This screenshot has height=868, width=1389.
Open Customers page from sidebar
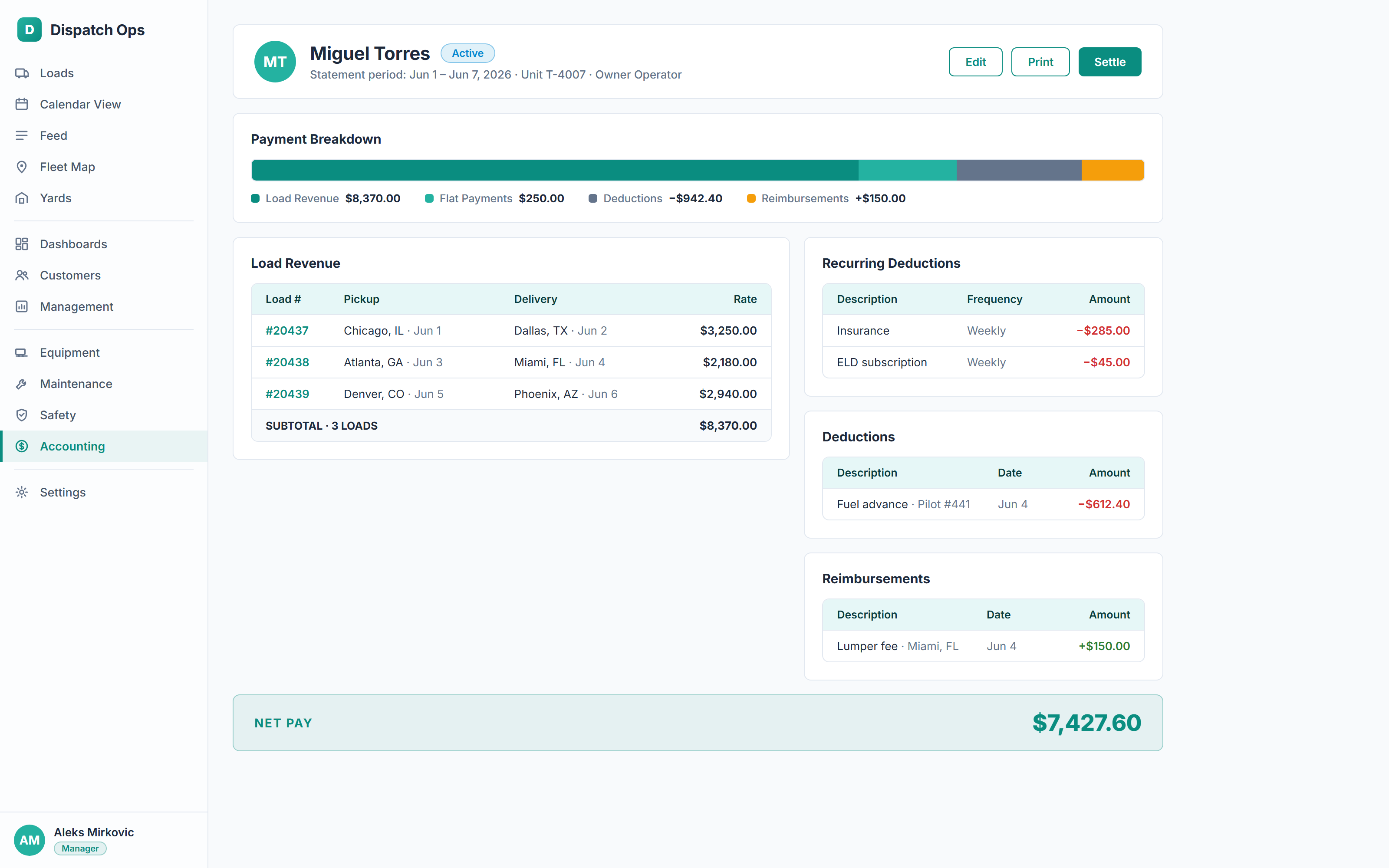(104, 276)
